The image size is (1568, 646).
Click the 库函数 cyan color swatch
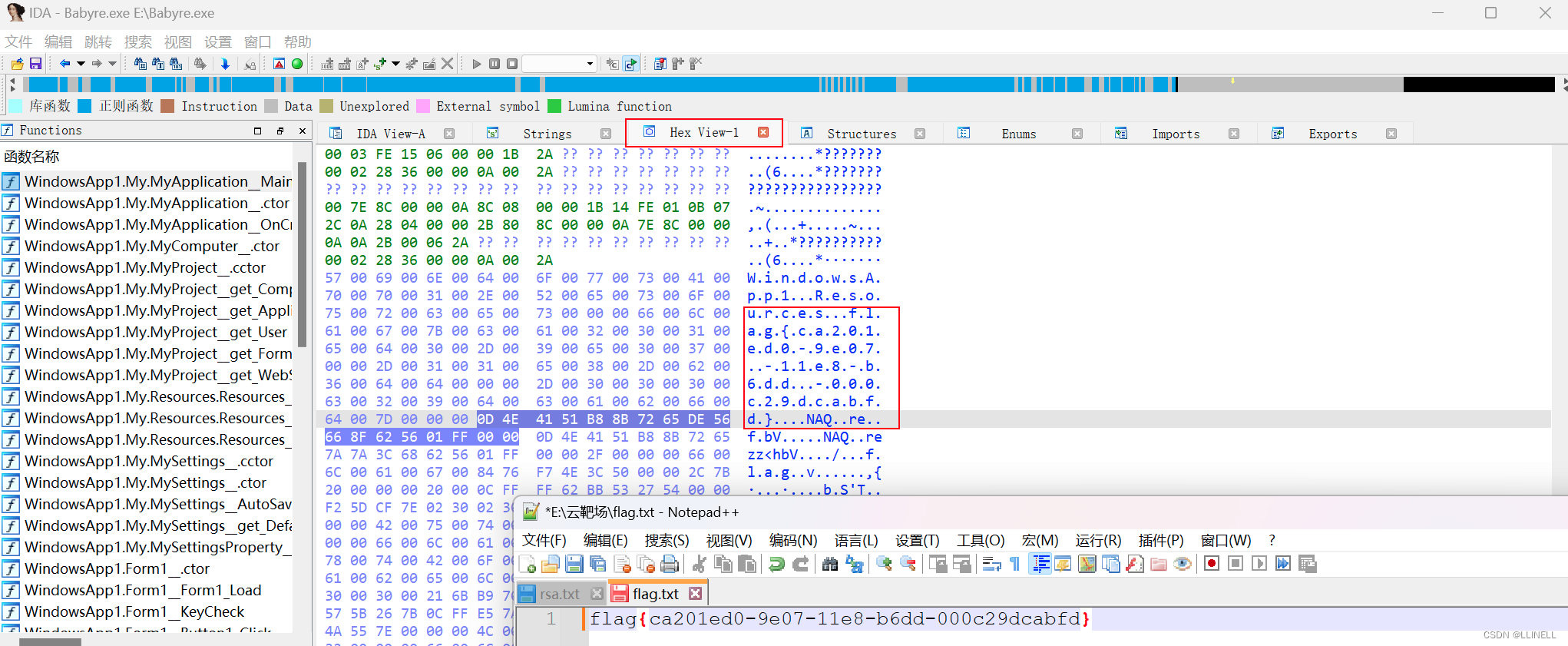(15, 106)
